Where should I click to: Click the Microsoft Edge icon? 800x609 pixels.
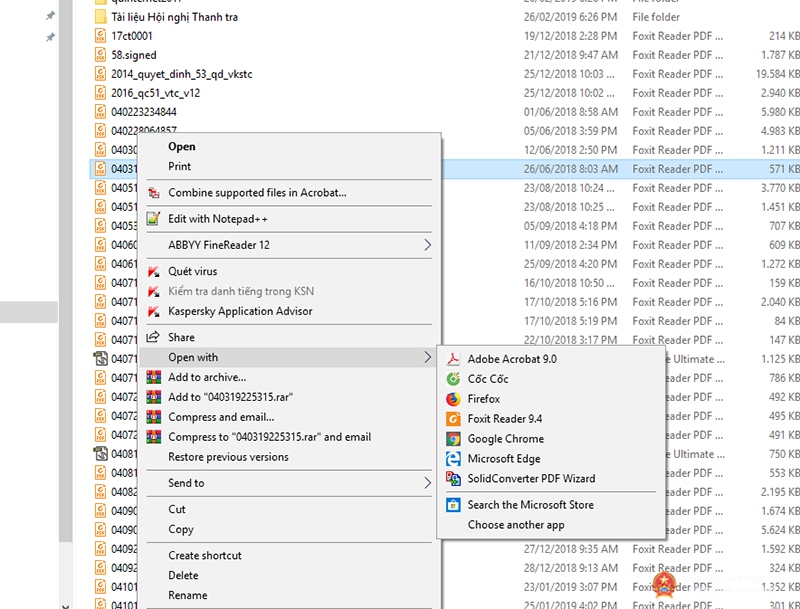pos(453,459)
